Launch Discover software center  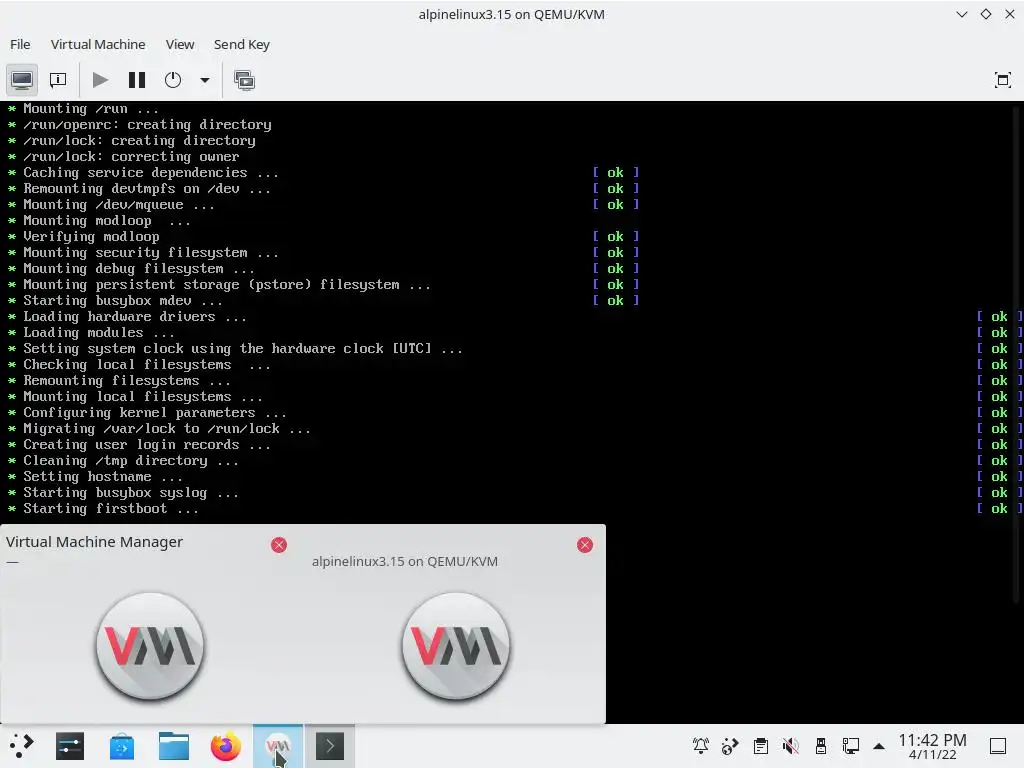121,746
